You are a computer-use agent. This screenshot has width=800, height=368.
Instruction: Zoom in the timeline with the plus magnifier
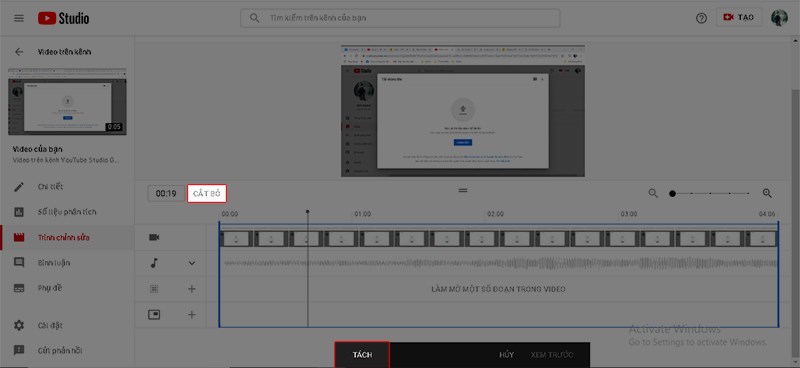coord(767,193)
